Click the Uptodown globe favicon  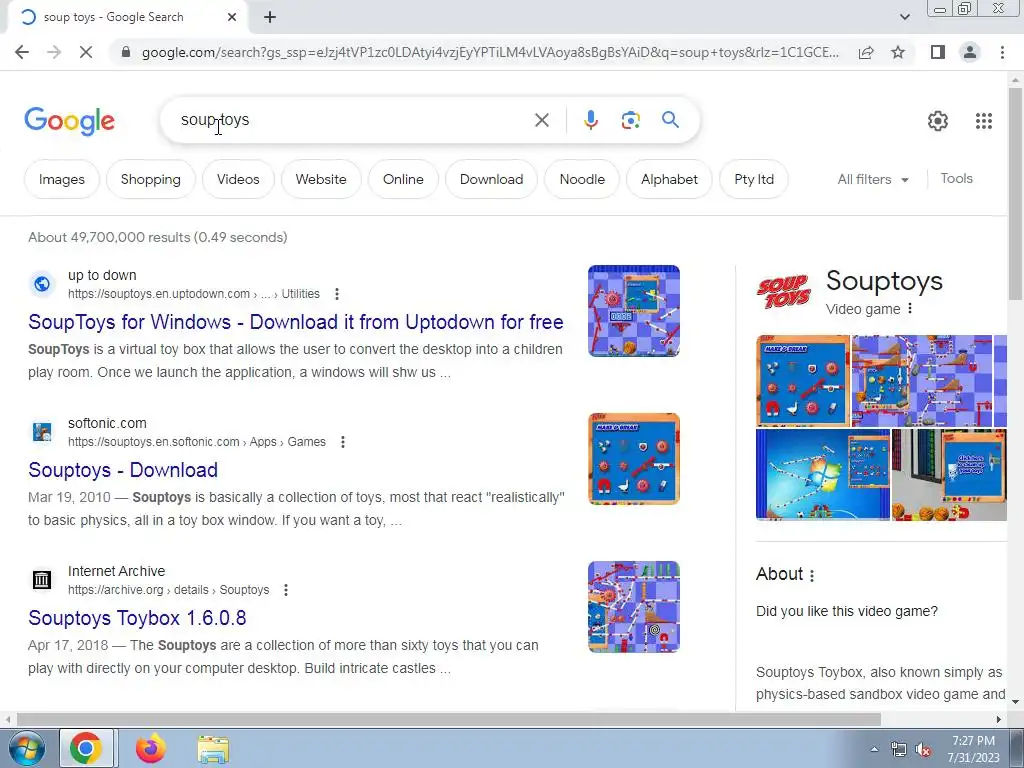point(42,284)
